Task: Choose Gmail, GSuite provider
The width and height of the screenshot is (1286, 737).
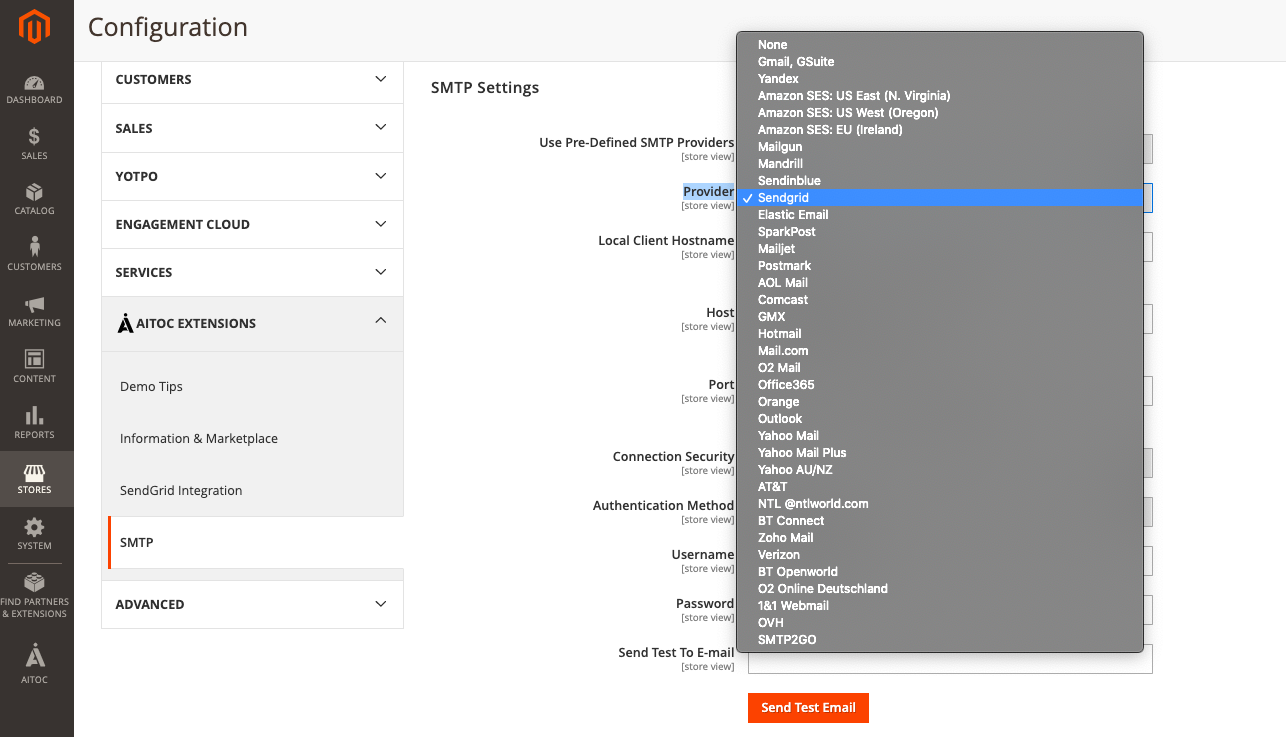Action: pos(940,62)
